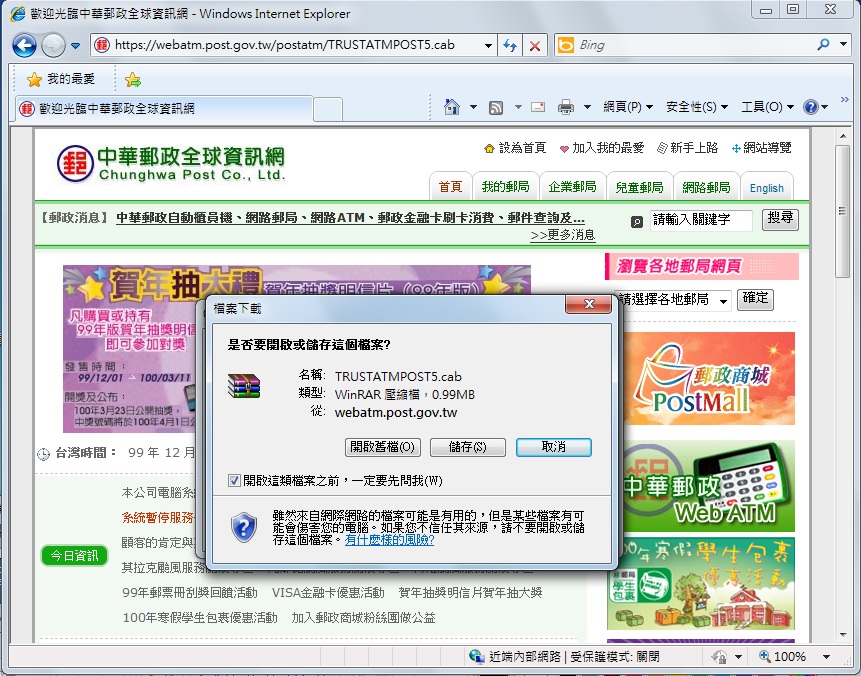Image resolution: width=861 pixels, height=676 pixels.
Task: Click the 有什麼樣的風險? link
Action: (389, 540)
